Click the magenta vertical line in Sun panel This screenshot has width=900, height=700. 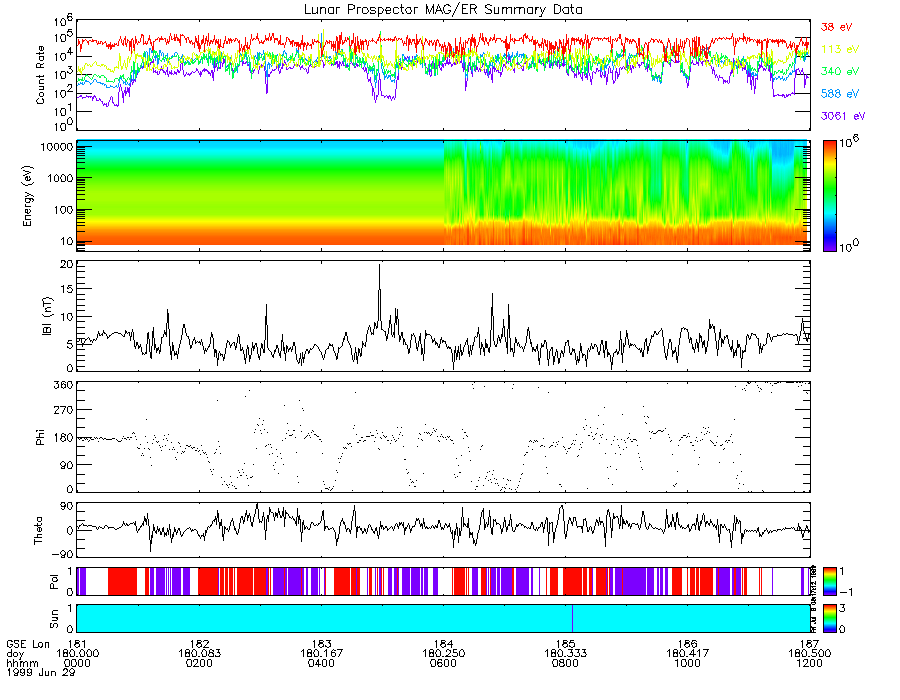click(x=572, y=617)
